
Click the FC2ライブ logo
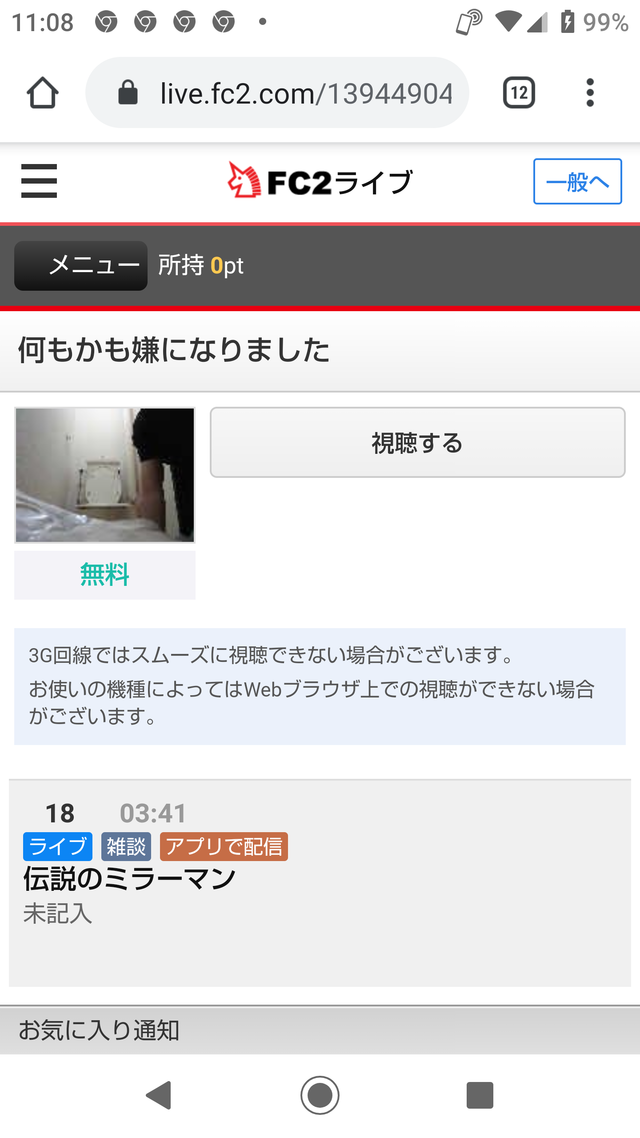320,181
